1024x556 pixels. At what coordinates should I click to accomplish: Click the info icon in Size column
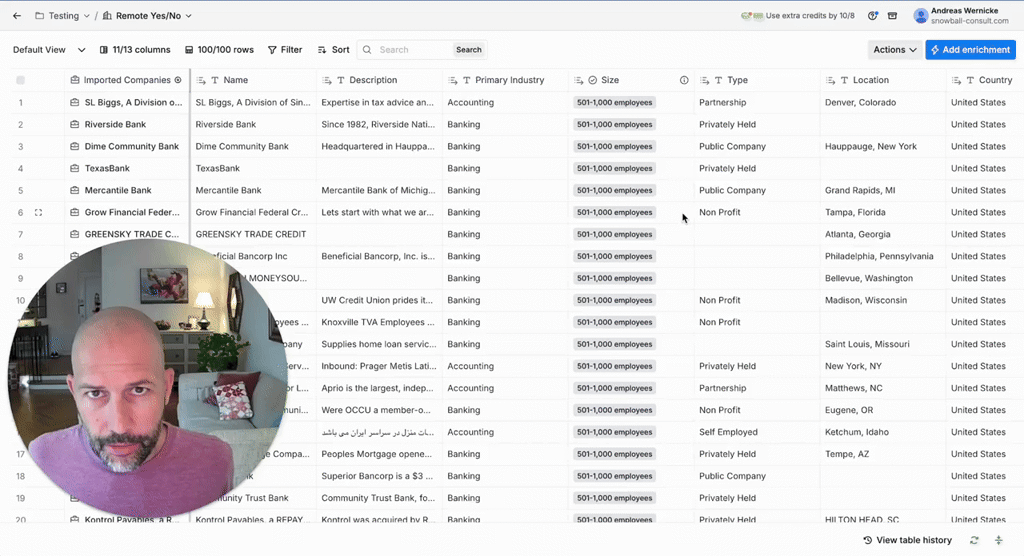coord(684,80)
